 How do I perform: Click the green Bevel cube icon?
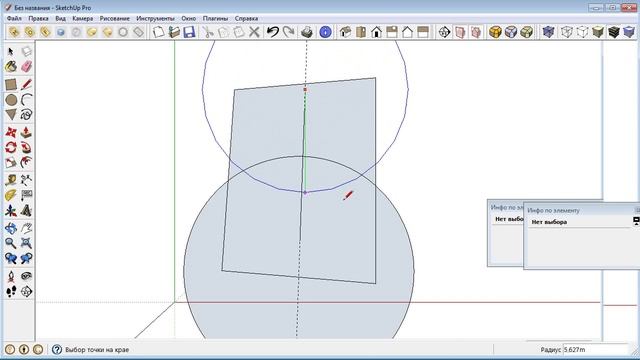527,32
